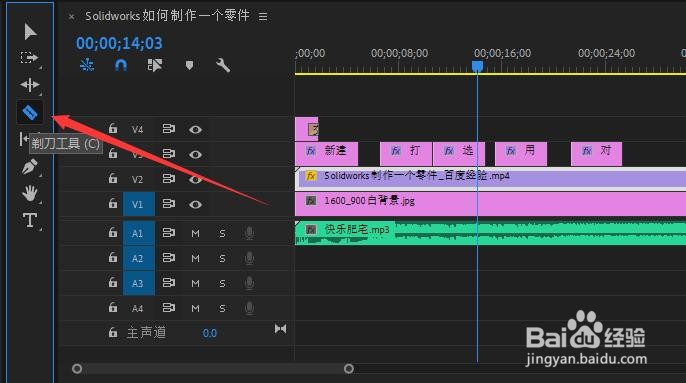Select the 对 title clip

coord(596,154)
